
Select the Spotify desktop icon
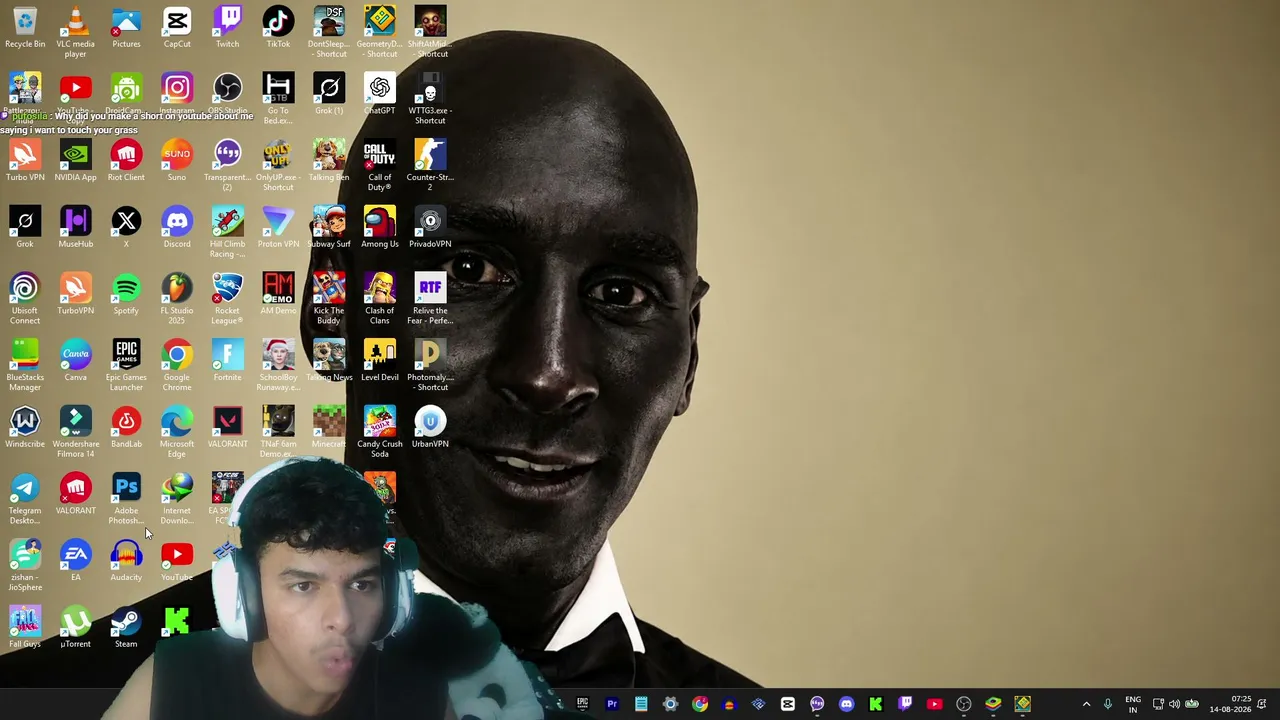pyautogui.click(x=126, y=294)
